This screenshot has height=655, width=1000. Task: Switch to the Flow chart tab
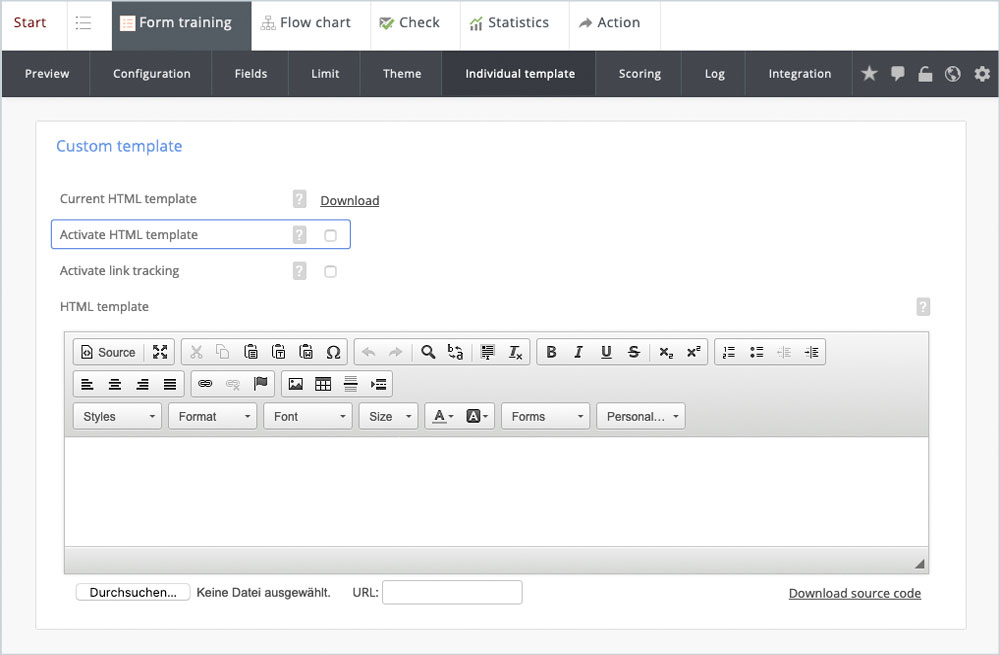click(306, 23)
